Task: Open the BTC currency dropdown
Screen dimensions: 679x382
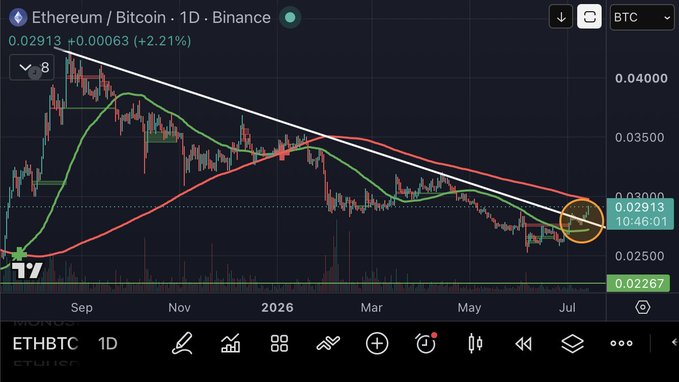Action: point(642,17)
